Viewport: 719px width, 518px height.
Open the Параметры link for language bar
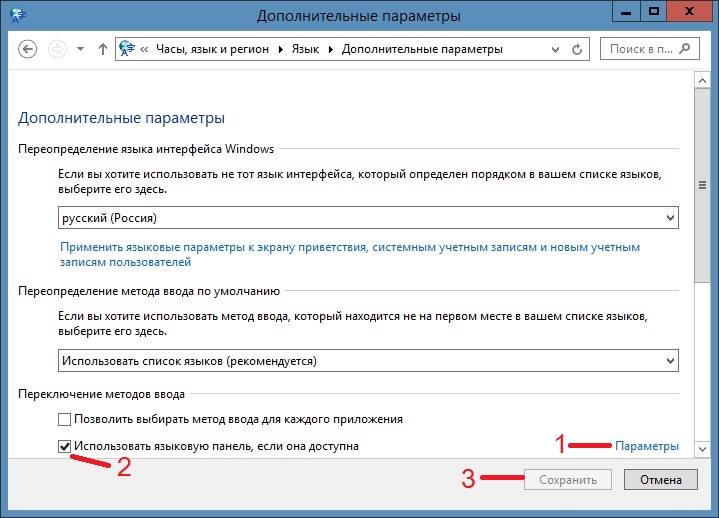pos(647,446)
